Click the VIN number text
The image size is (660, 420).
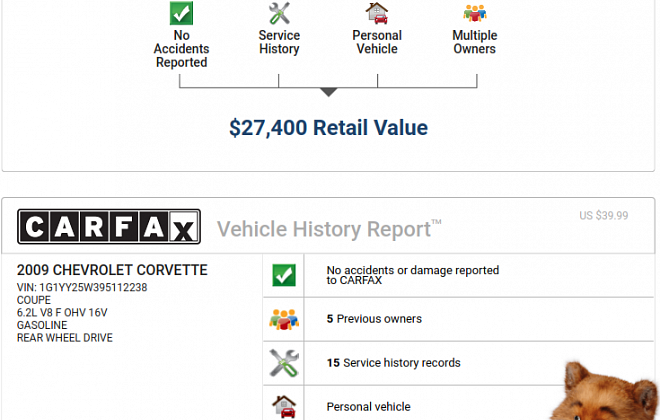82,287
